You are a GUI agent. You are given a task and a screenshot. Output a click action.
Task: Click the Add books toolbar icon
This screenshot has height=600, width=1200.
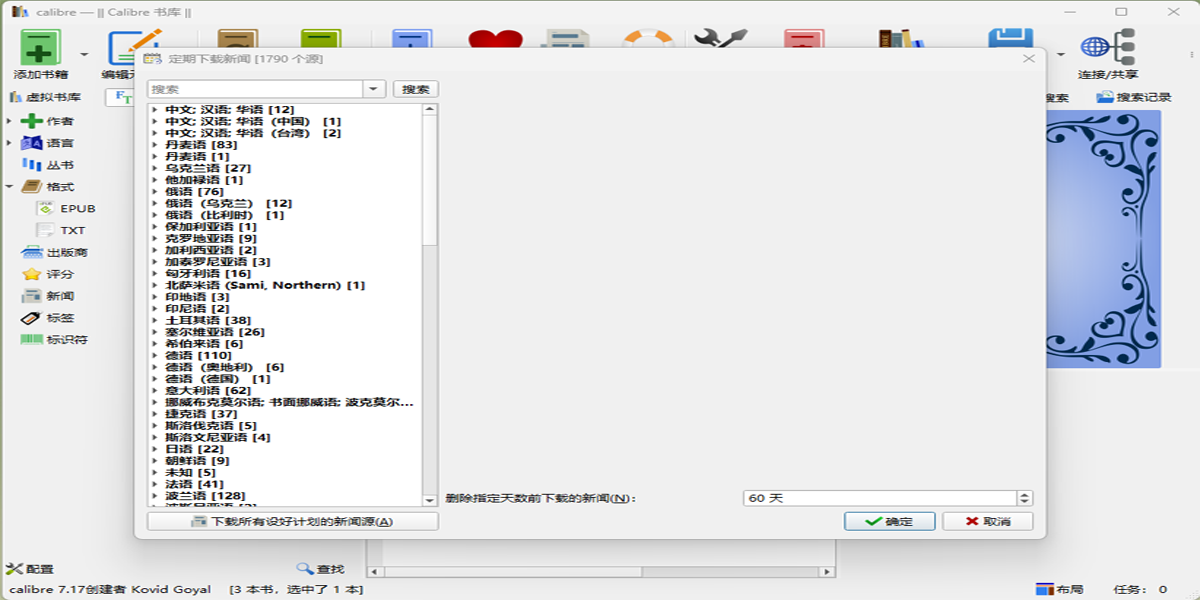pyautogui.click(x=41, y=47)
